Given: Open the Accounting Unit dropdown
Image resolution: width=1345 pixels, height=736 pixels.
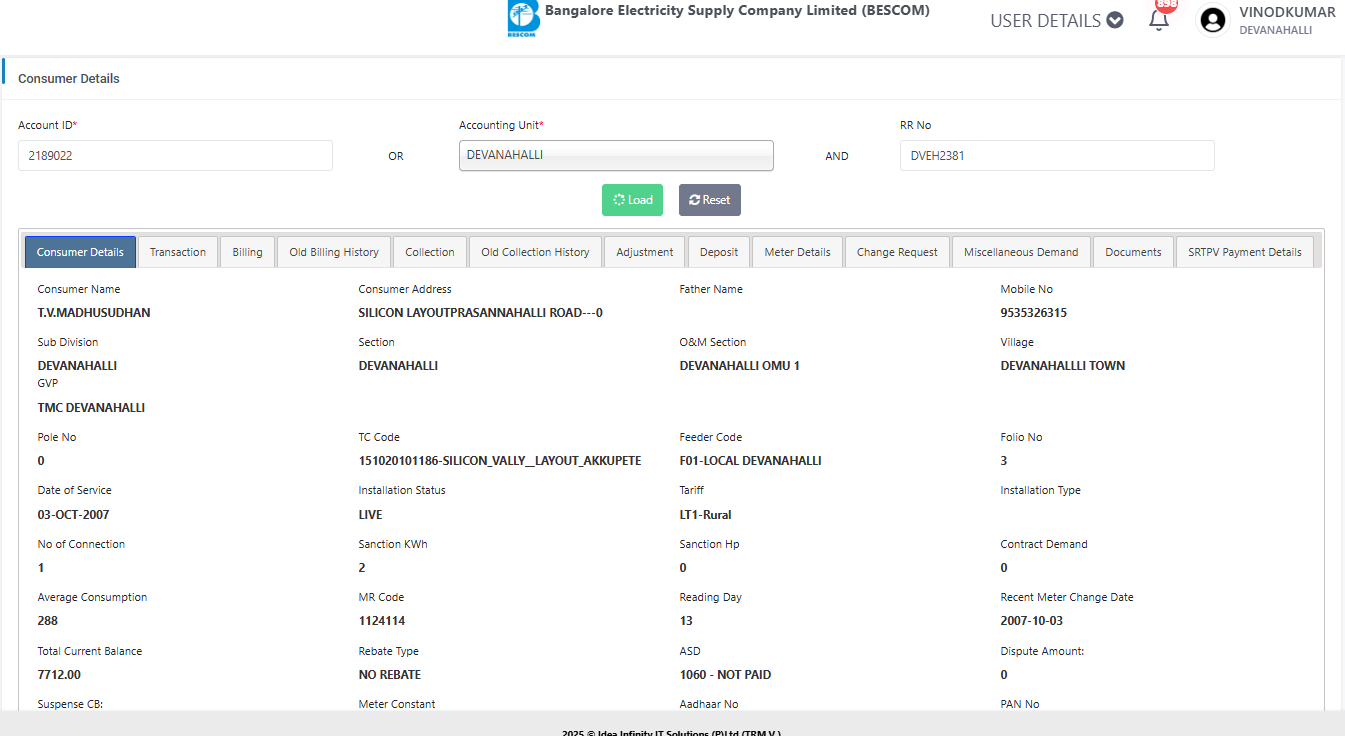Looking at the screenshot, I should 616,156.
